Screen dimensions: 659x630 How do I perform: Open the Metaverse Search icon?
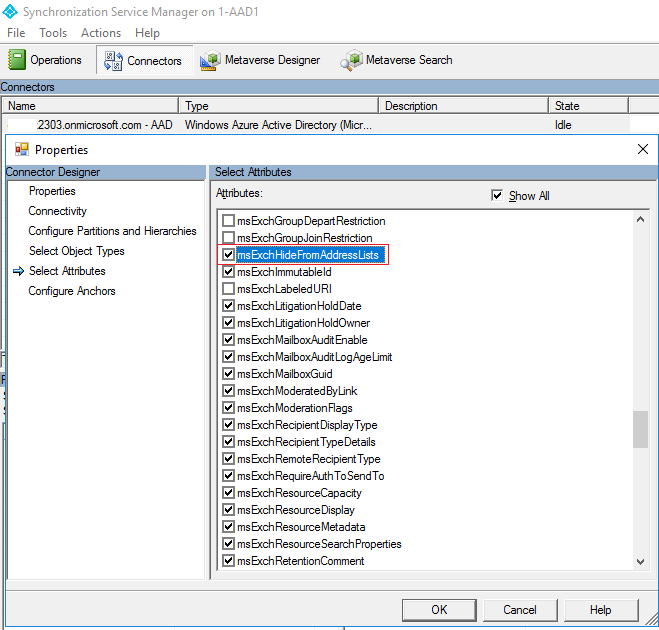pos(351,61)
